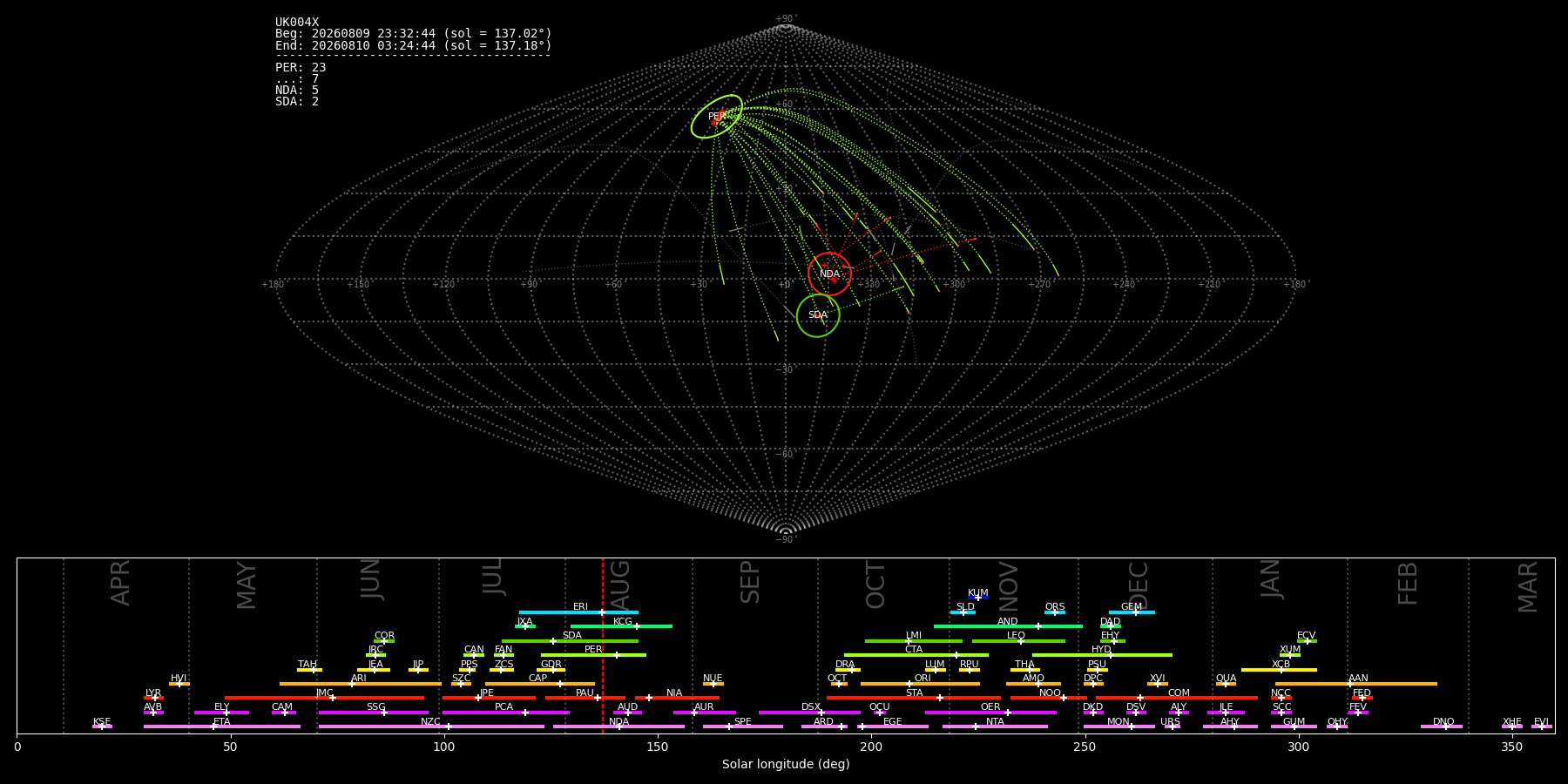Click the EGE shower bar in the timeline
1568x784 pixels.
tap(893, 727)
